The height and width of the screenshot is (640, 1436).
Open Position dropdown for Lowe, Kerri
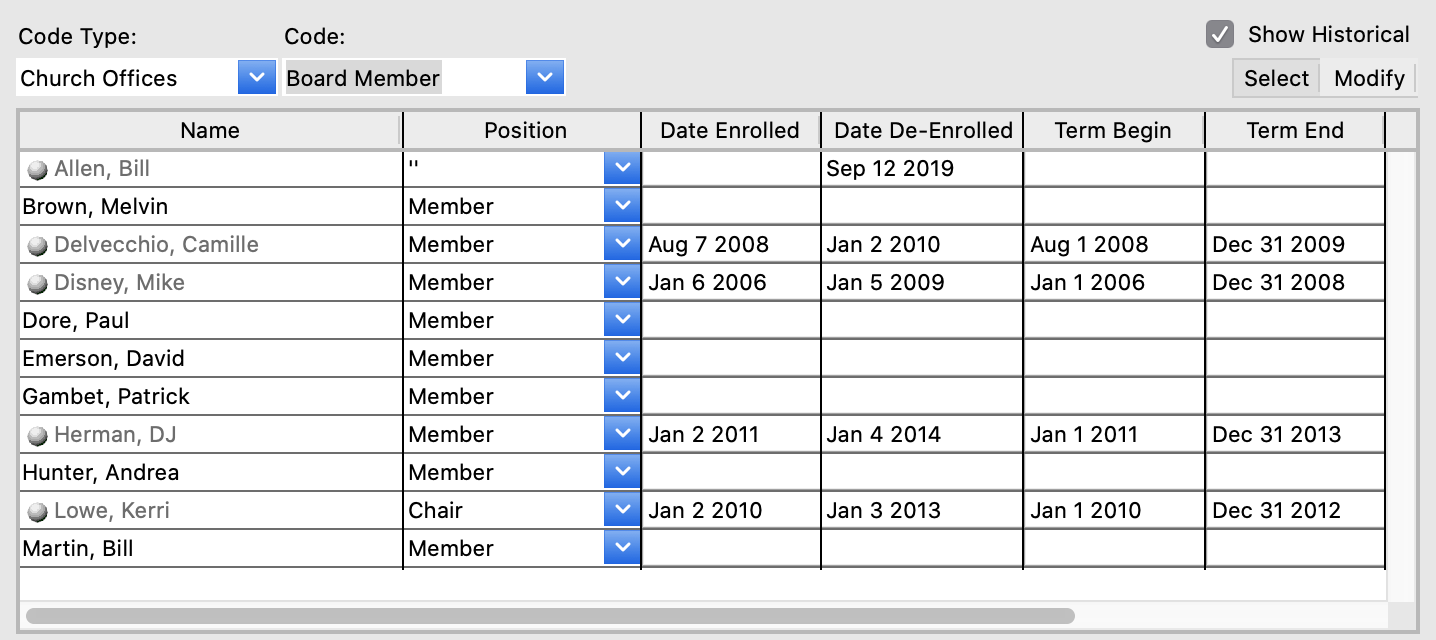621,510
